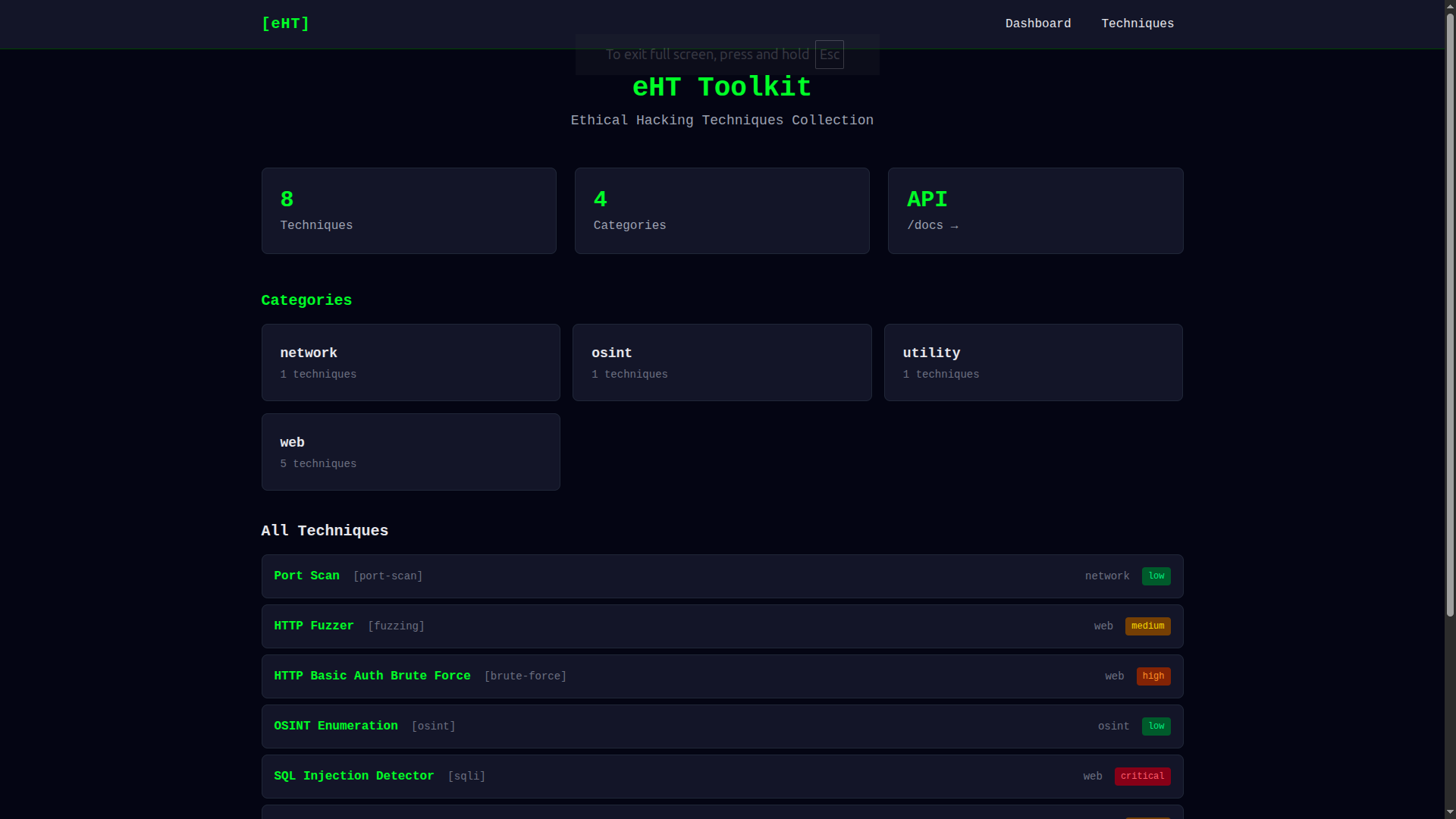The image size is (1456, 819).
Task: Click the critical badge on SQL Injection Detector
Action: point(1142,776)
